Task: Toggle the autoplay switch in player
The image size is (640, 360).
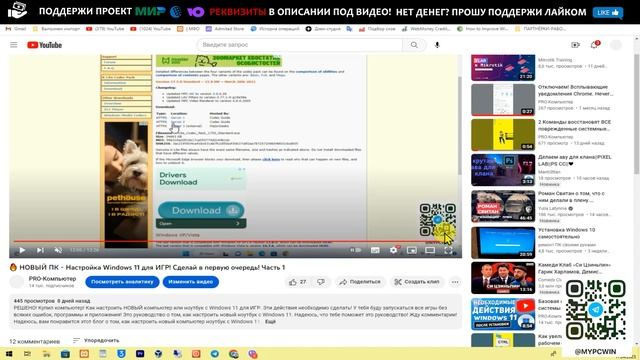Action: pos(356,250)
